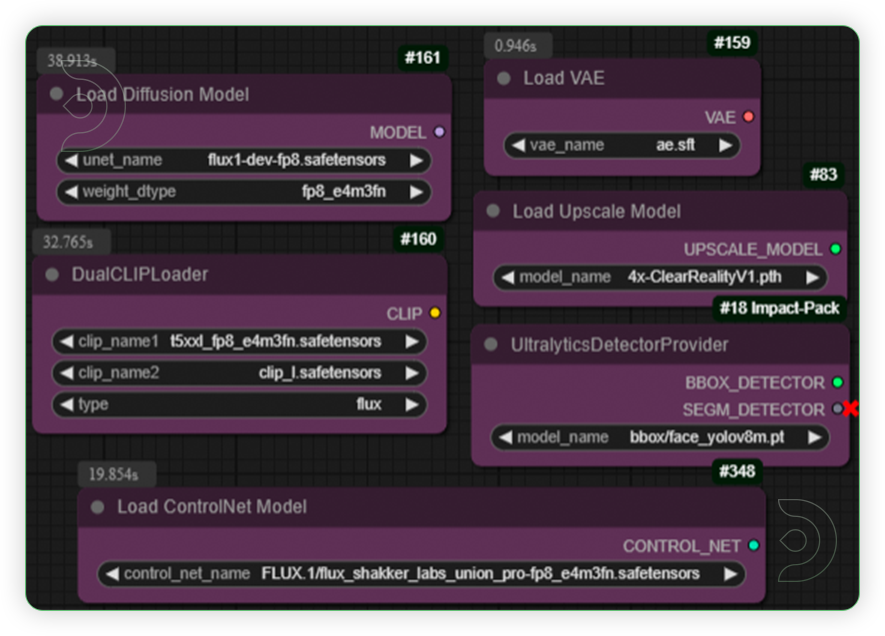Collapse the Load VAE node with its header dot
The image size is (885, 636).
(504, 78)
